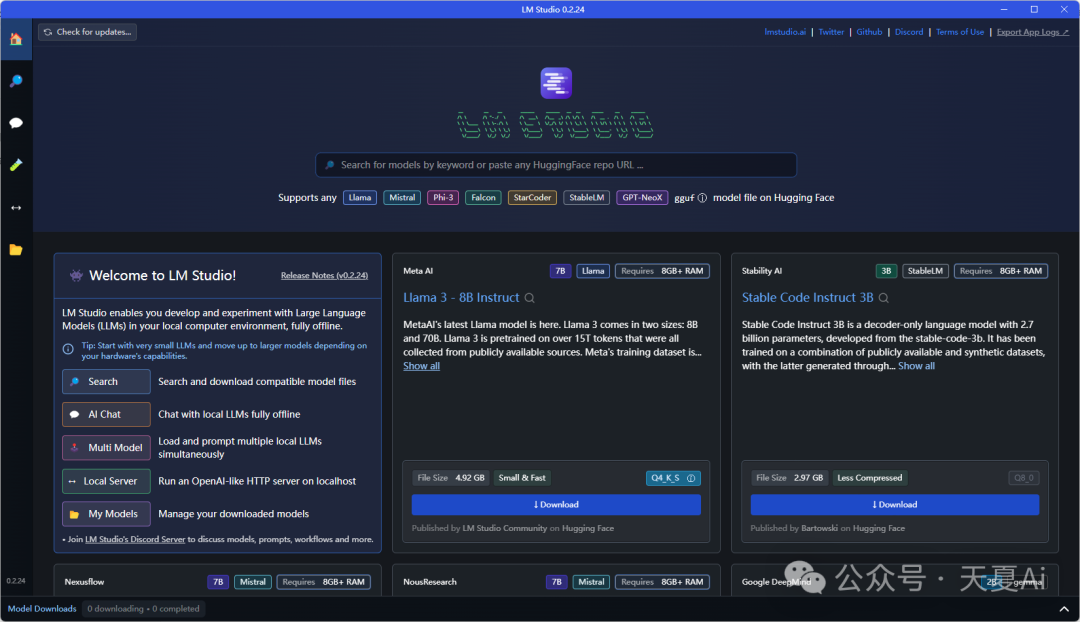Click the gguf info icon
1080x622 pixels.
click(x=702, y=198)
